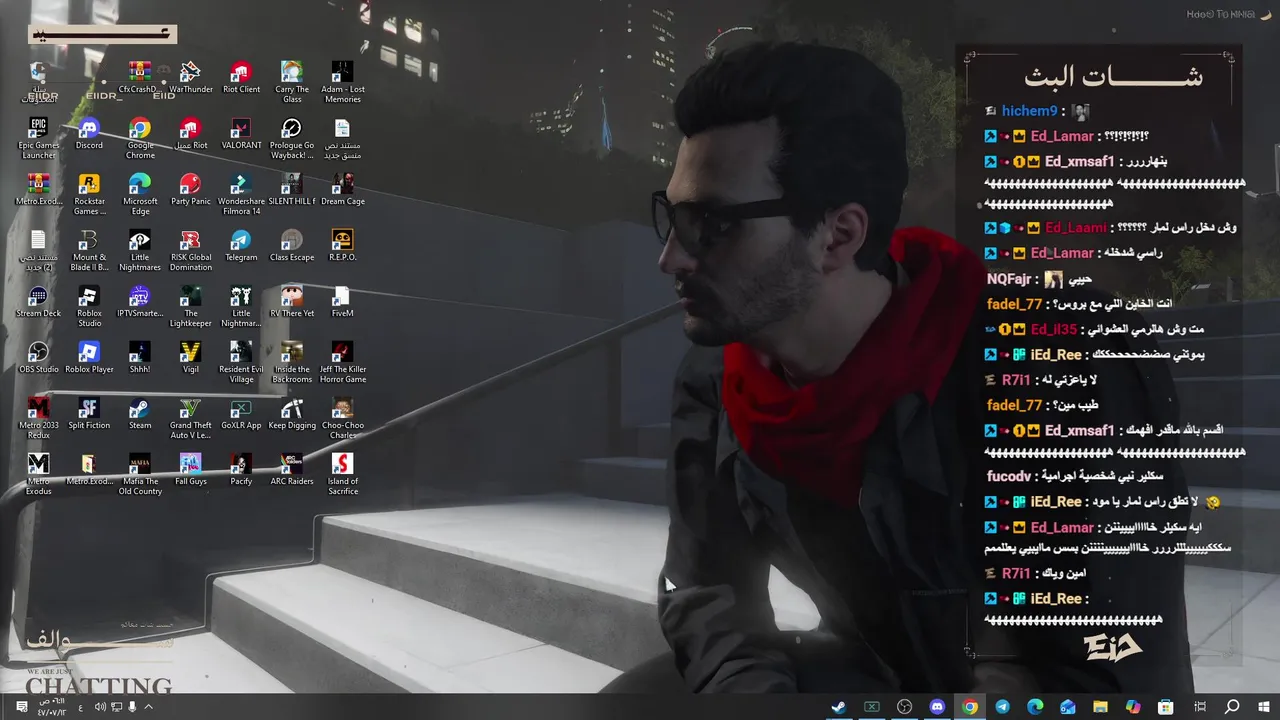Select the WarThunder desktop icon
1280x720 pixels.
(190, 78)
